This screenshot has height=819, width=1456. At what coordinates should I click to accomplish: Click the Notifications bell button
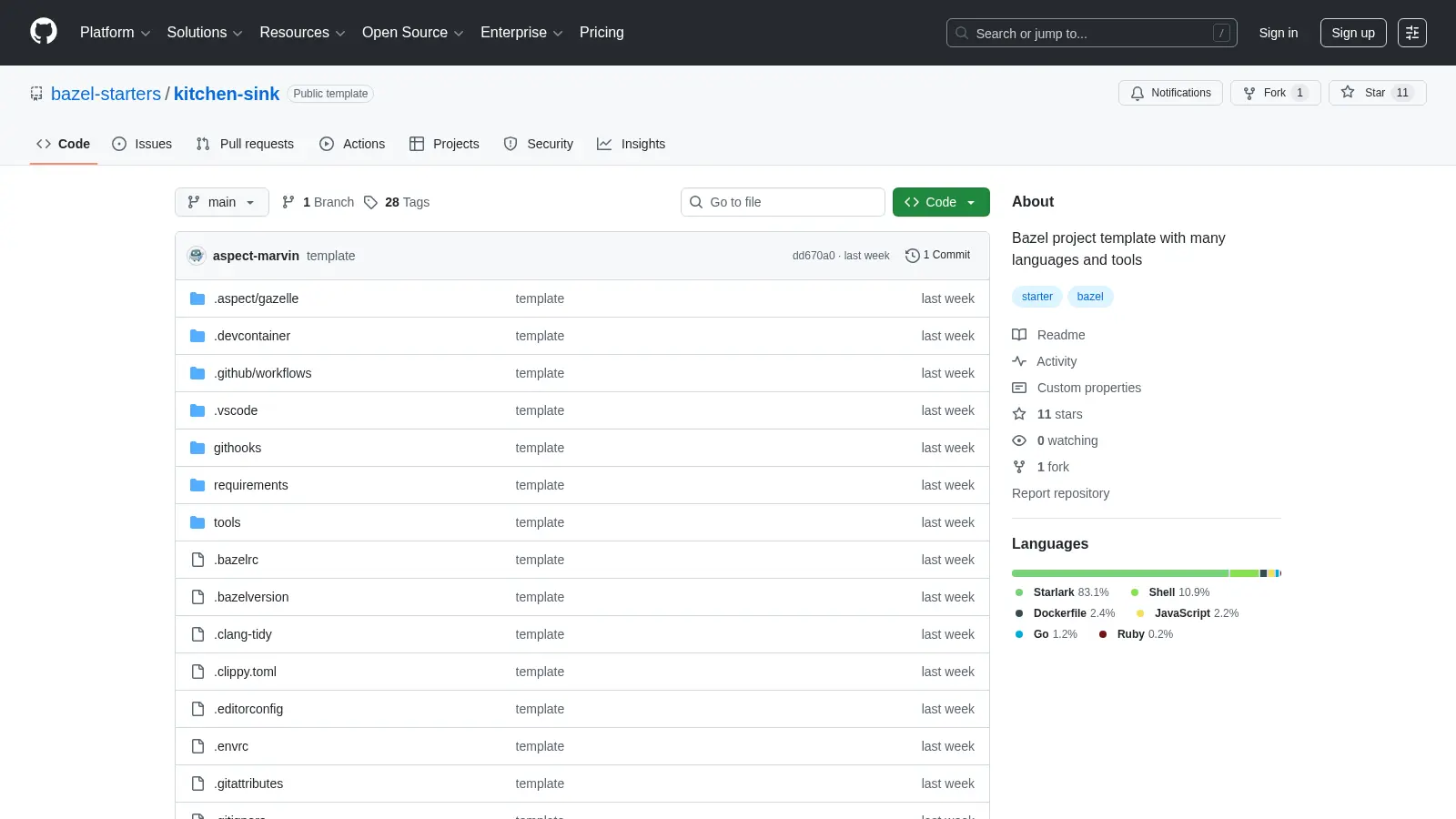(1170, 93)
